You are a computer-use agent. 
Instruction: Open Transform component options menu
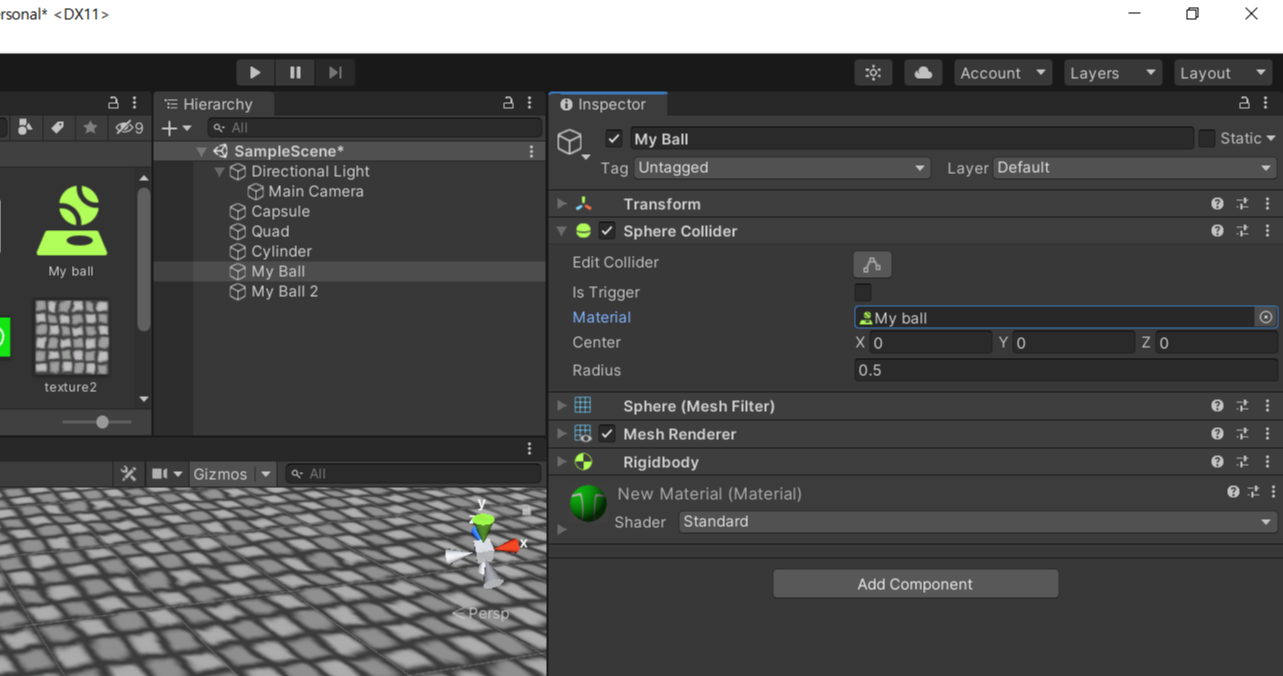[1268, 204]
